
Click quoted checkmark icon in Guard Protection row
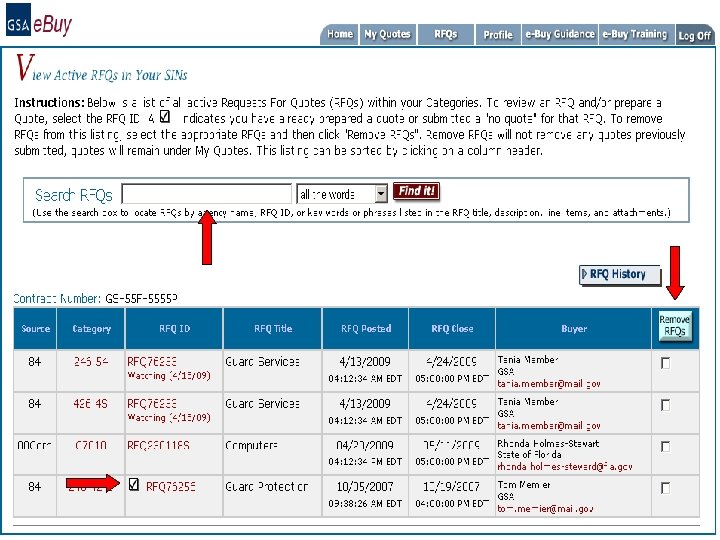pyautogui.click(x=134, y=484)
